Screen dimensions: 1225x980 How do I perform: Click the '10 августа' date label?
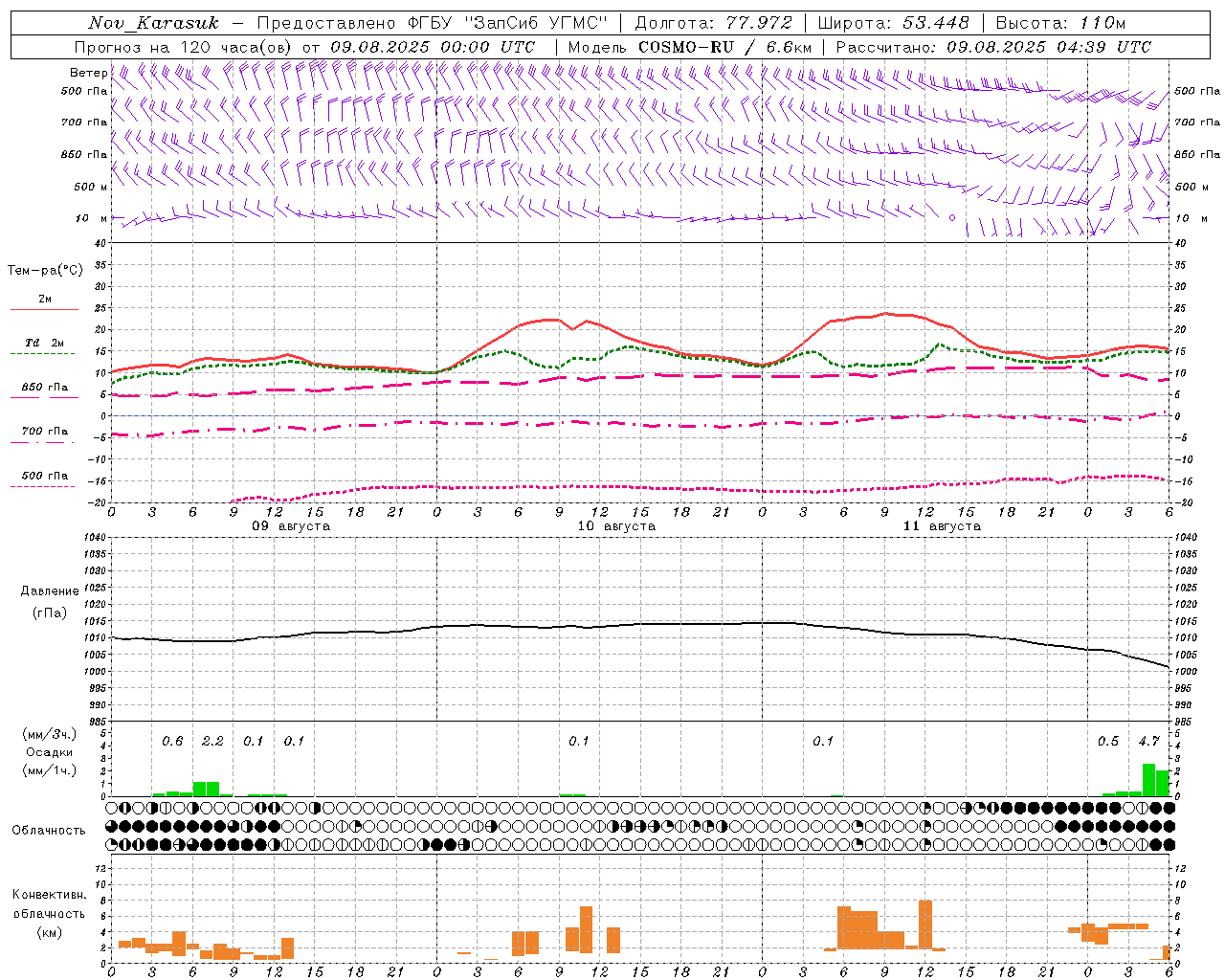click(x=616, y=526)
